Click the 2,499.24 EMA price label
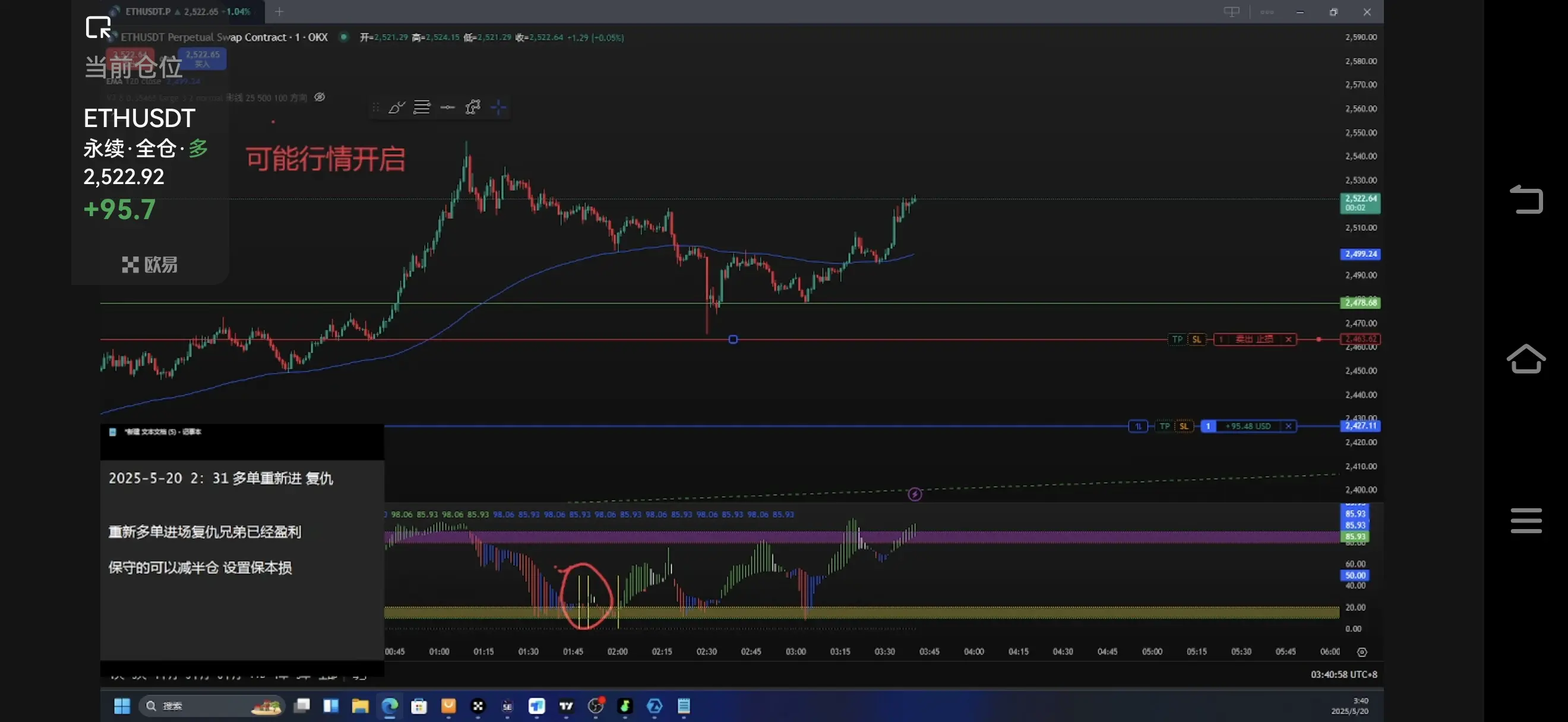The height and width of the screenshot is (722, 1568). click(1361, 254)
